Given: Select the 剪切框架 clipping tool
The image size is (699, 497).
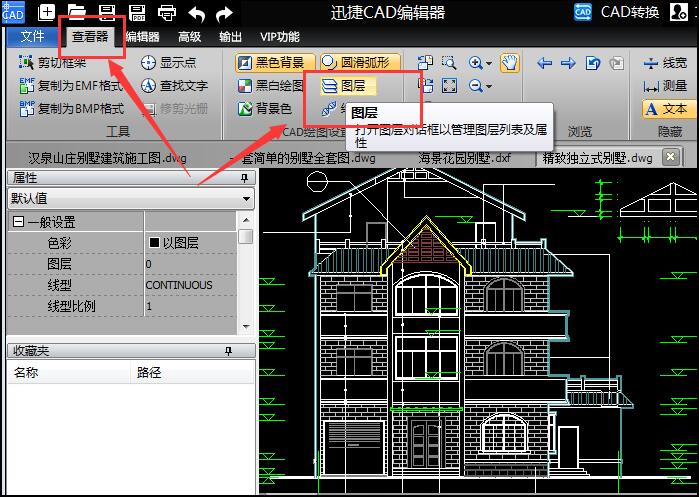Looking at the screenshot, I should (x=53, y=62).
